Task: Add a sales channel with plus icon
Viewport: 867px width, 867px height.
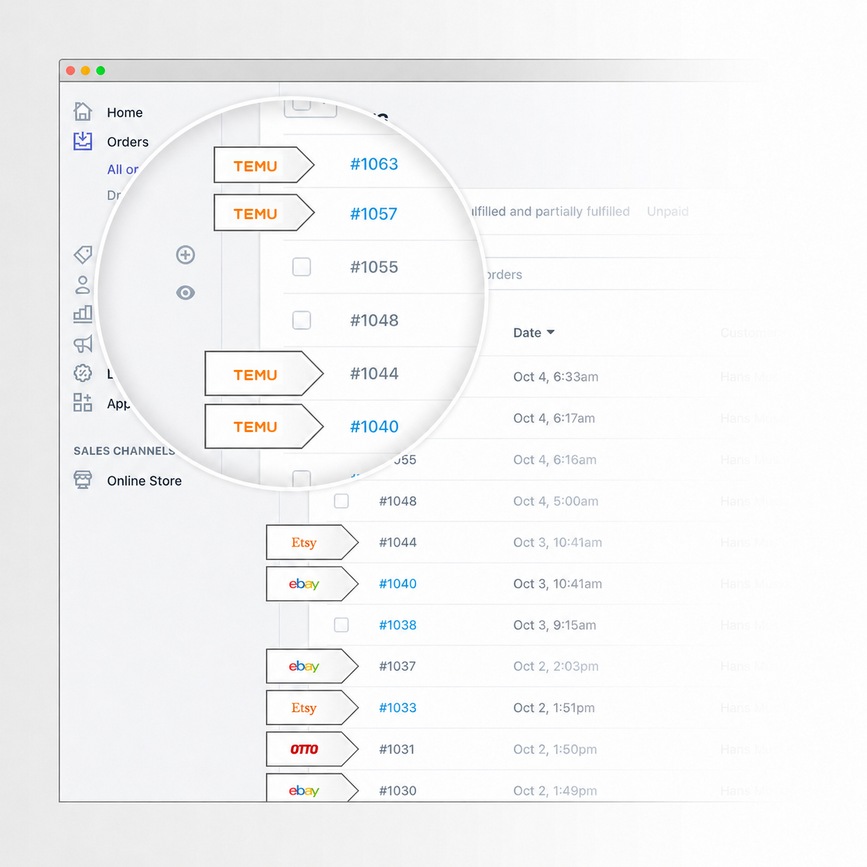Action: [x=185, y=255]
